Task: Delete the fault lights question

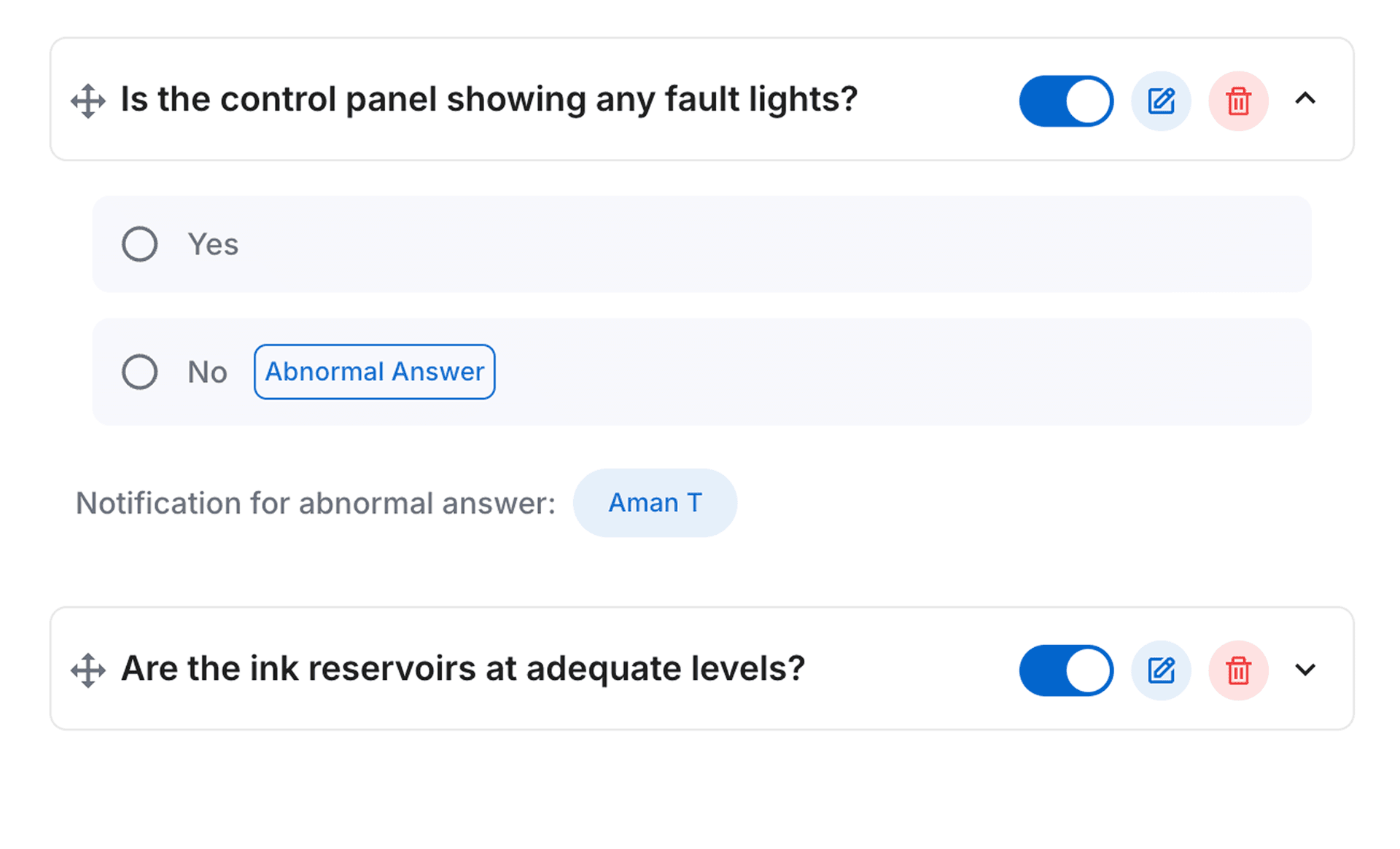Action: click(1238, 101)
